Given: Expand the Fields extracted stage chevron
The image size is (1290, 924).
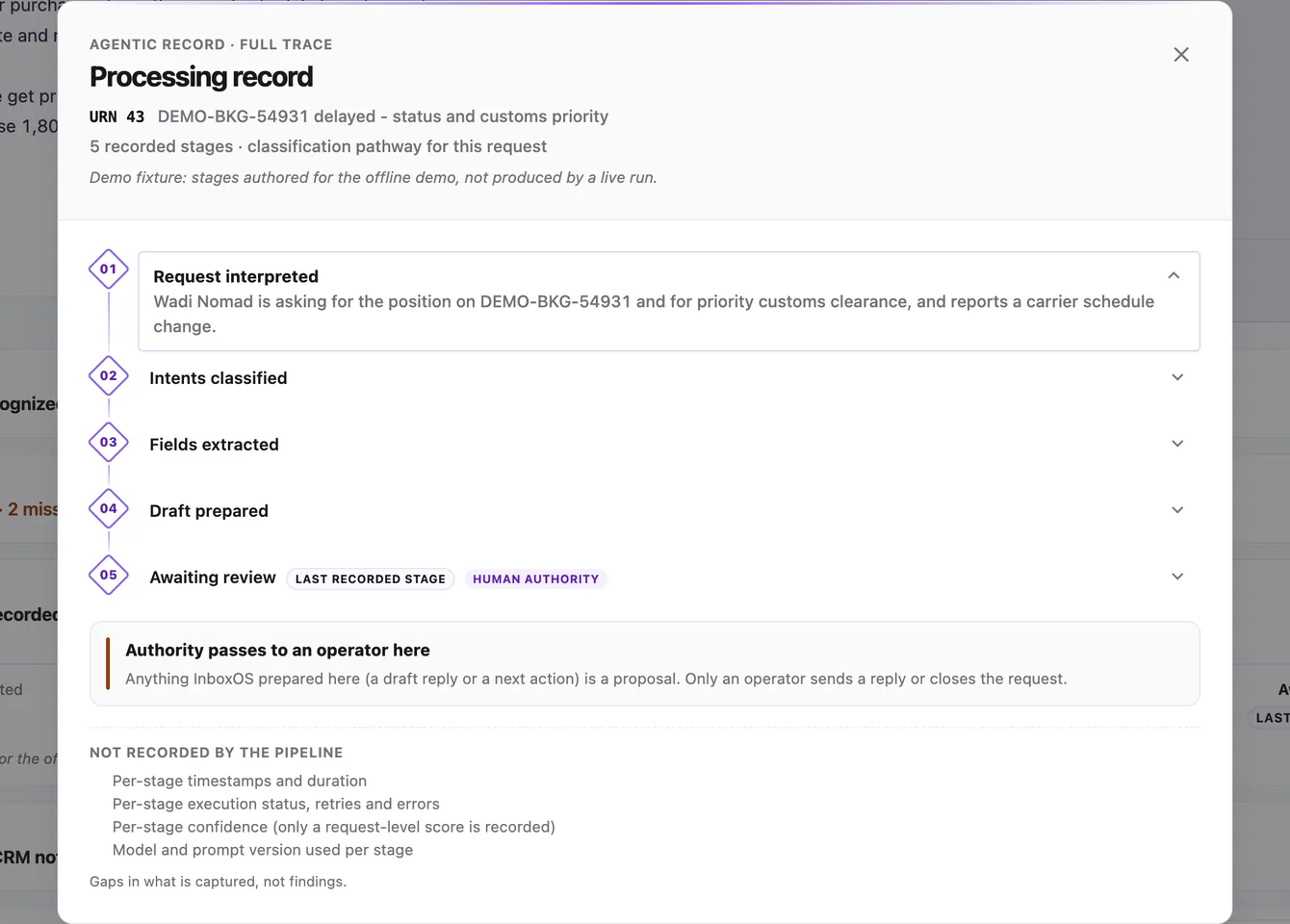Looking at the screenshot, I should (1177, 444).
